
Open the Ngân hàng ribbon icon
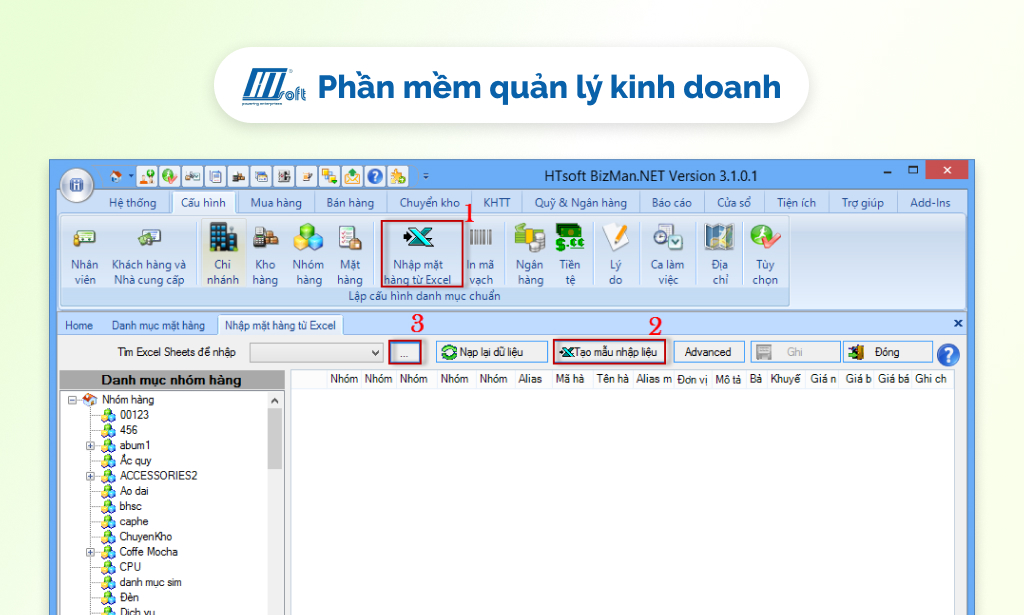coord(530,255)
